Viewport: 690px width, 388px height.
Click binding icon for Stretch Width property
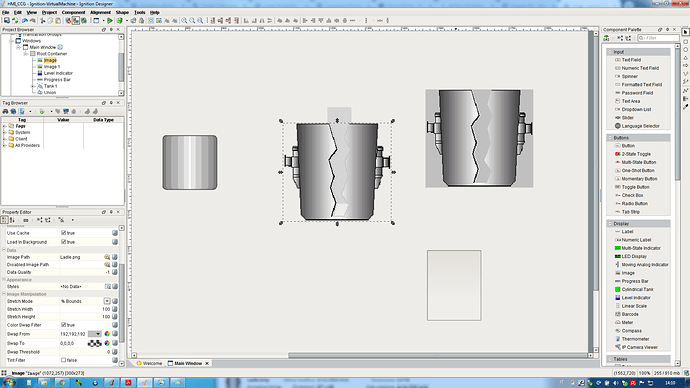click(x=115, y=309)
